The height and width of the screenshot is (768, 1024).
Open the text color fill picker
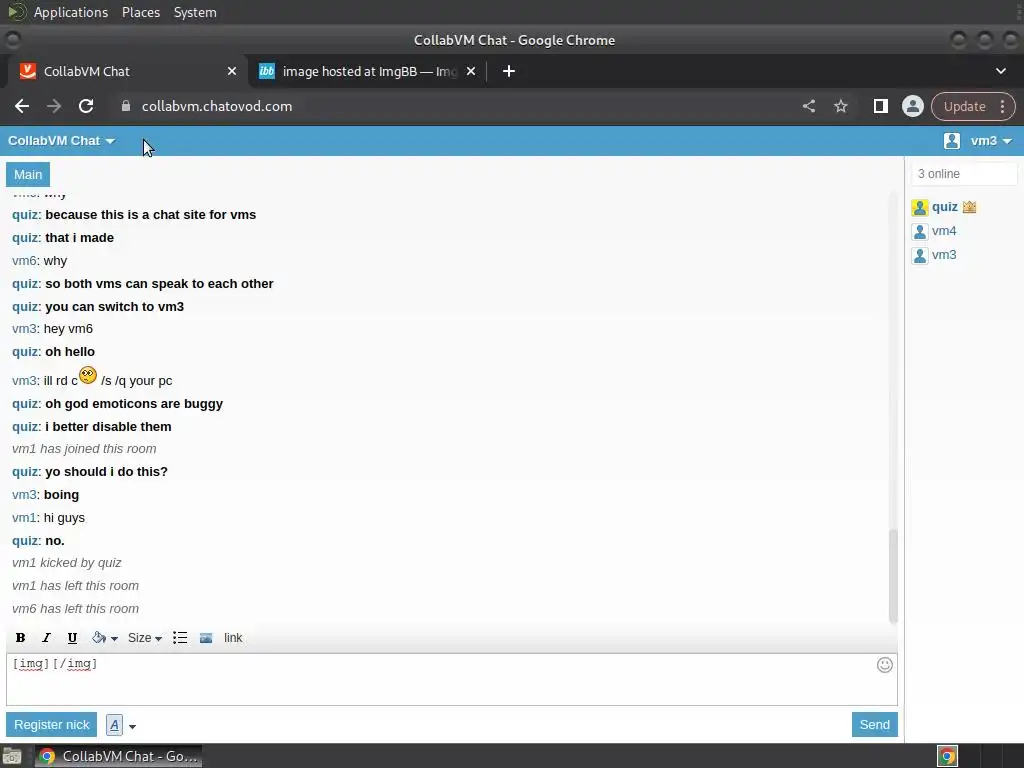pos(104,637)
